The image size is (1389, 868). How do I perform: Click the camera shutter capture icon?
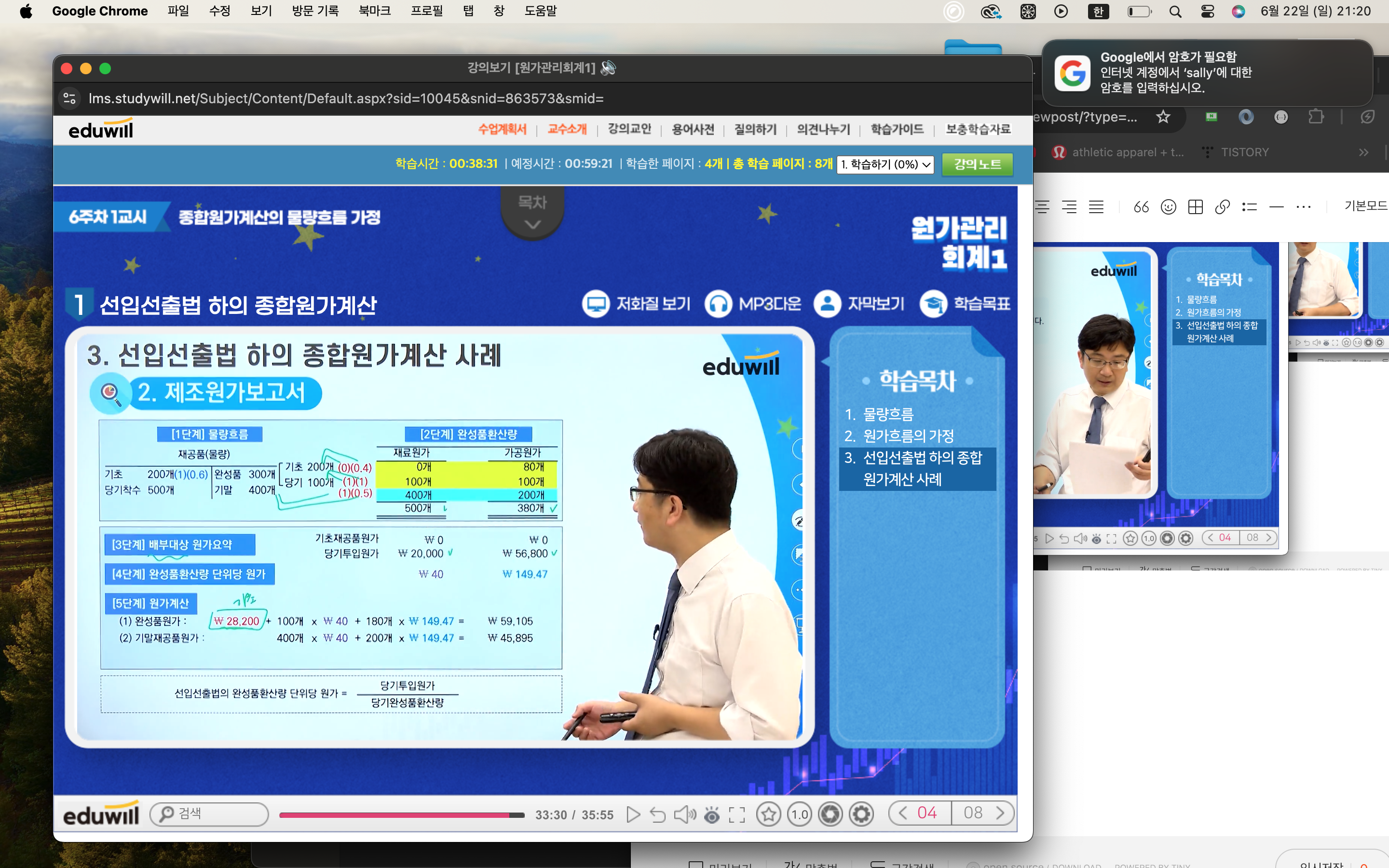830,814
